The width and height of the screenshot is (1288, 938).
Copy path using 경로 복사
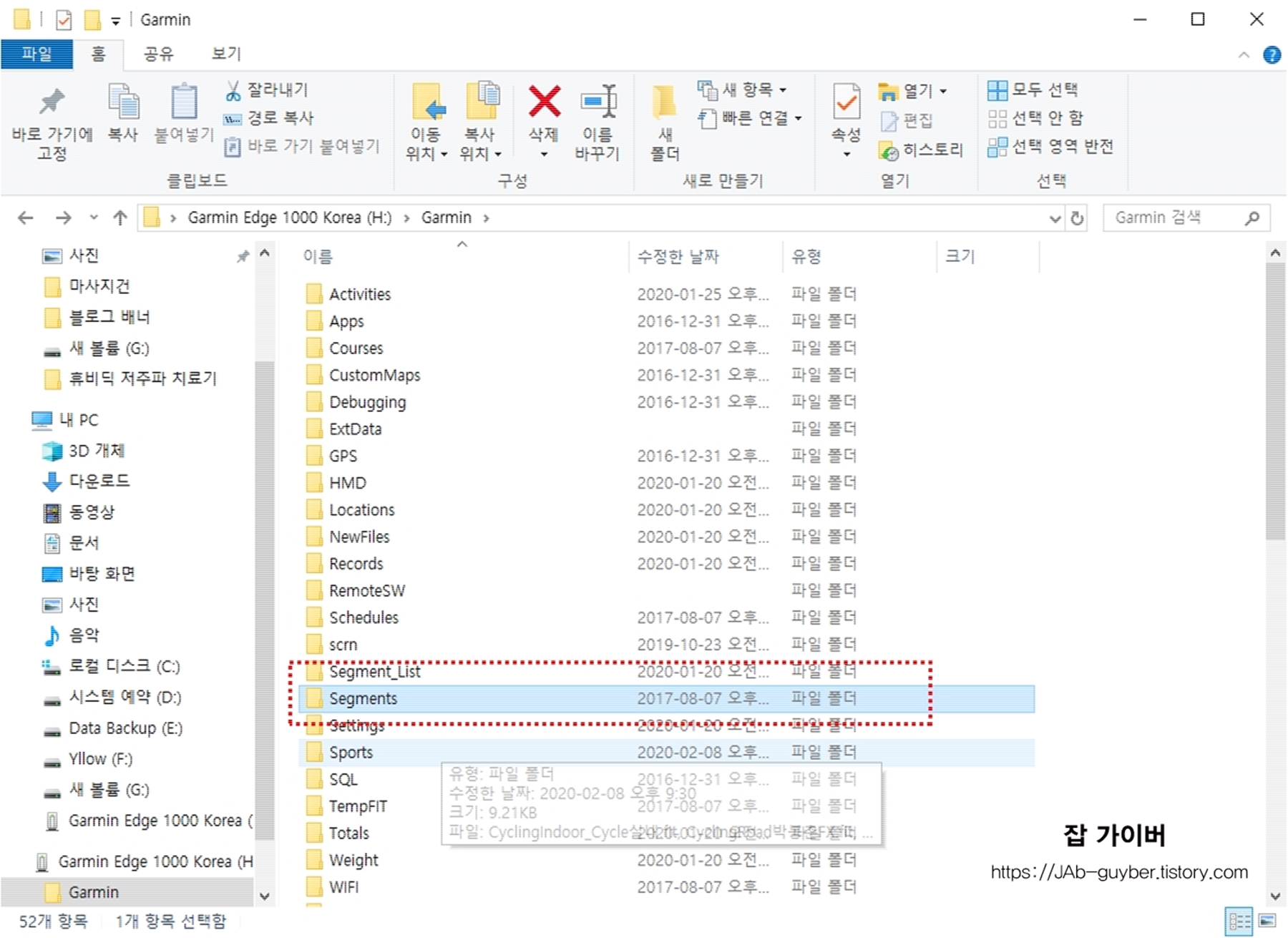point(269,118)
